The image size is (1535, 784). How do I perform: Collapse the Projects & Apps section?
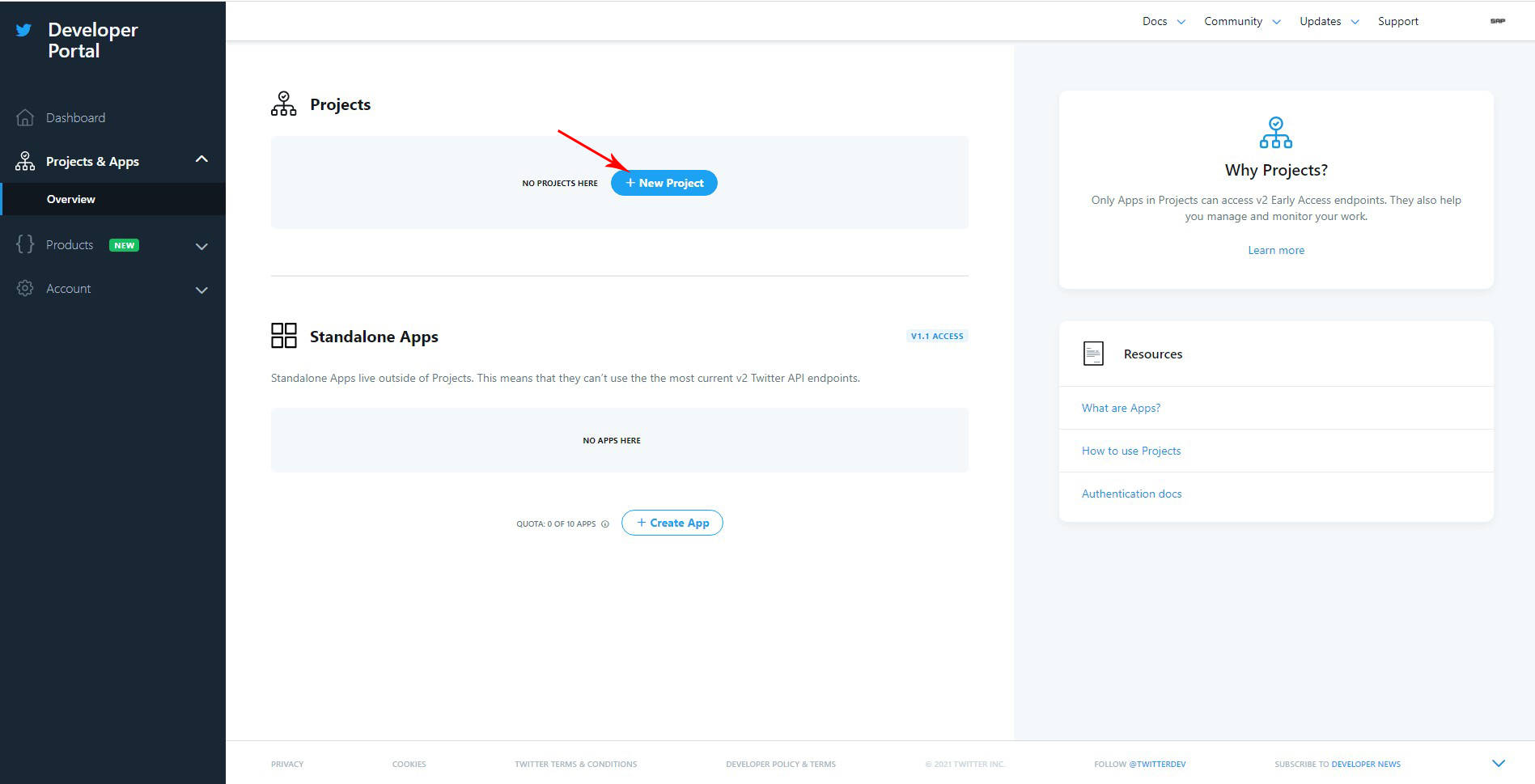(x=202, y=159)
